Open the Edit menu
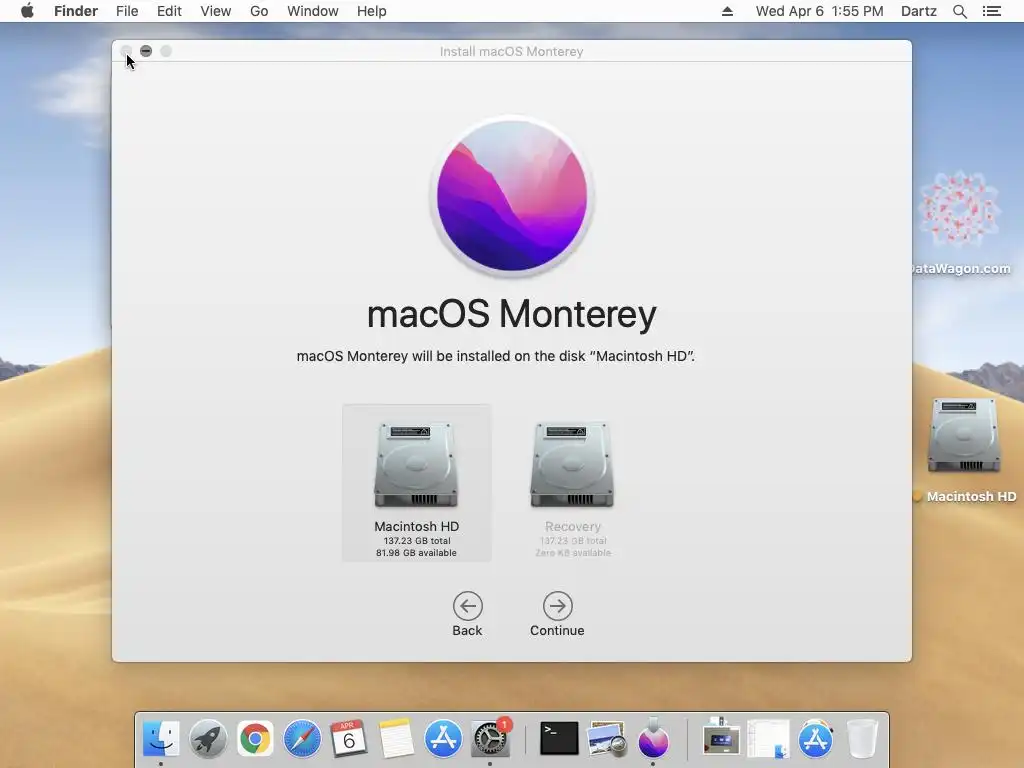This screenshot has height=768, width=1024. [x=169, y=11]
